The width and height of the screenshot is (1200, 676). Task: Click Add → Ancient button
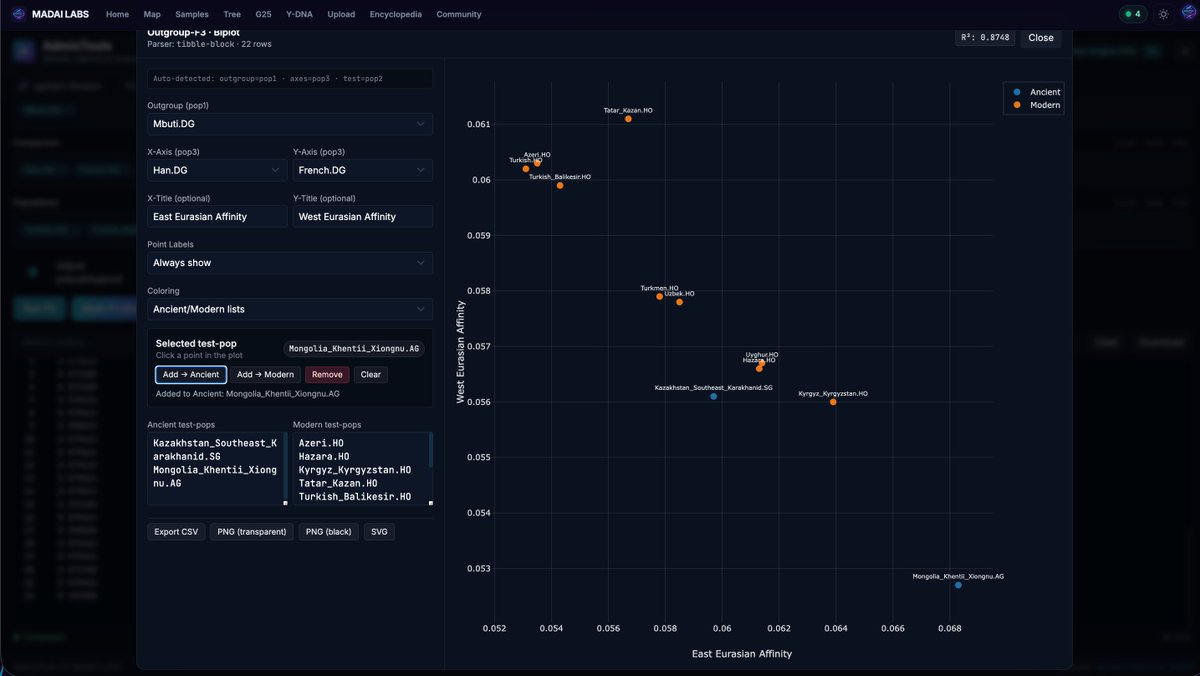pos(191,375)
